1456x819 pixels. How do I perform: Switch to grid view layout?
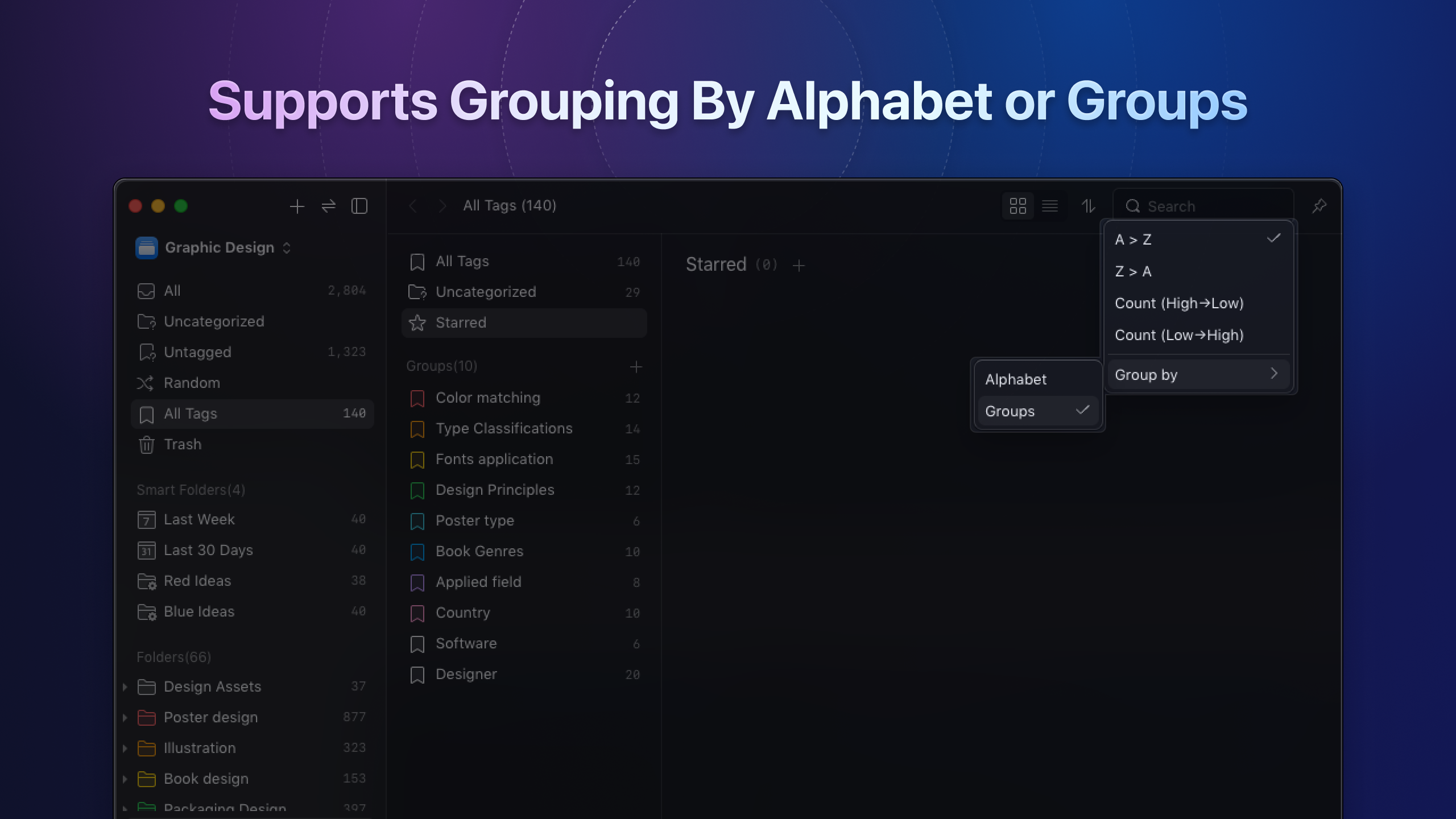(x=1017, y=206)
